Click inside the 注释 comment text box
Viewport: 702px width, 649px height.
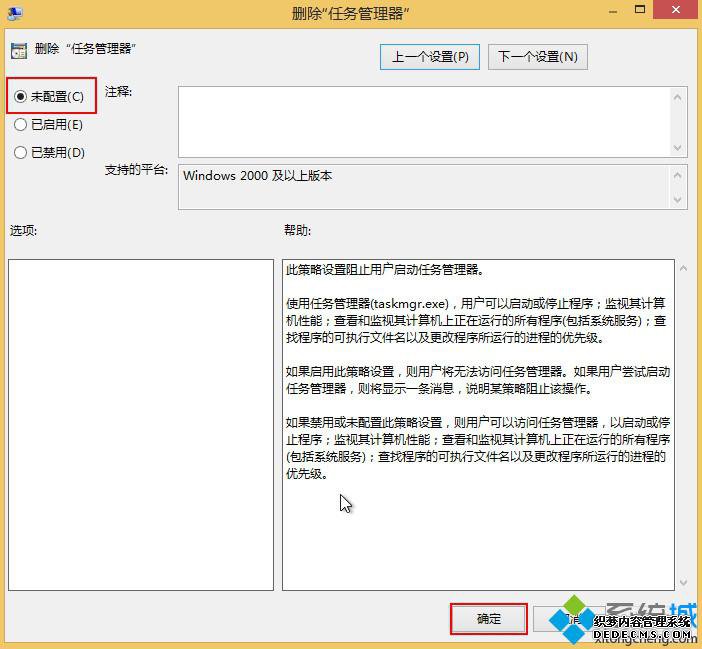(x=424, y=122)
